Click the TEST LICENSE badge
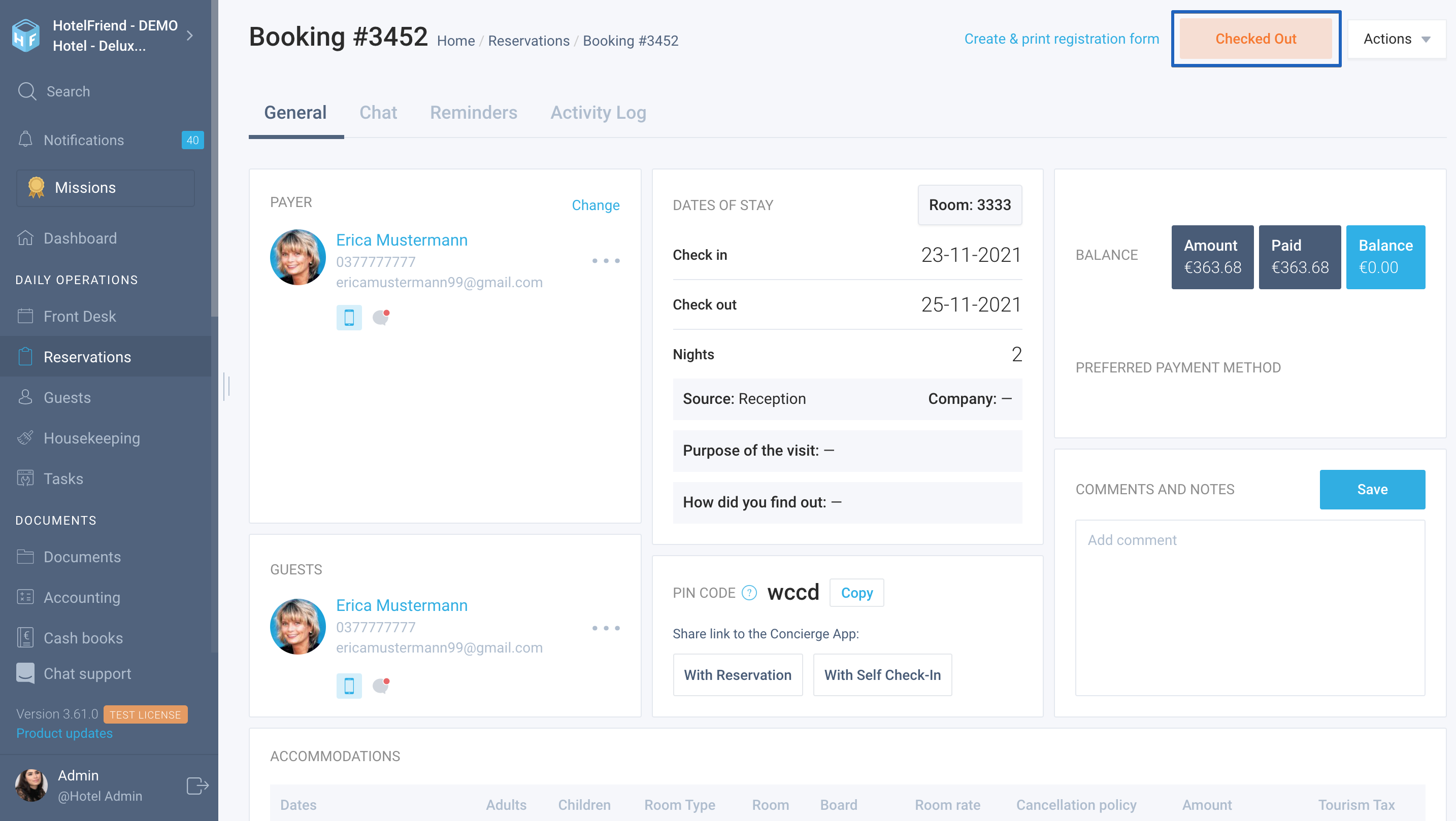 click(x=145, y=714)
